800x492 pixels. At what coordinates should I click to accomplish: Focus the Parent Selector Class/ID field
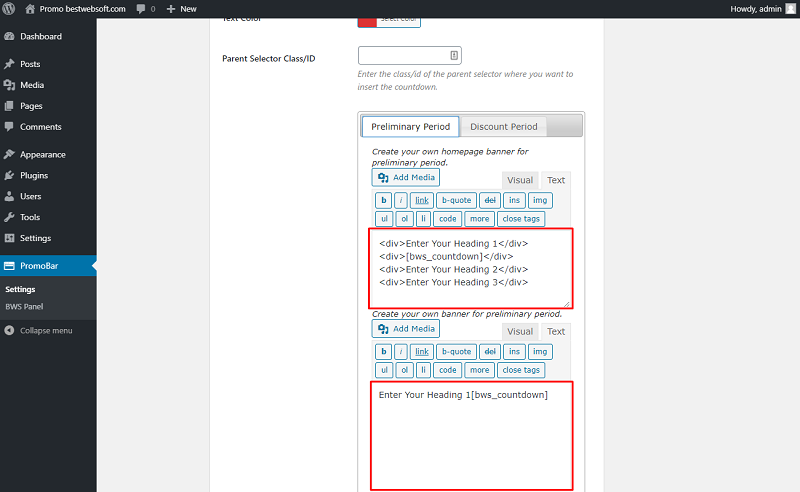tap(410, 55)
